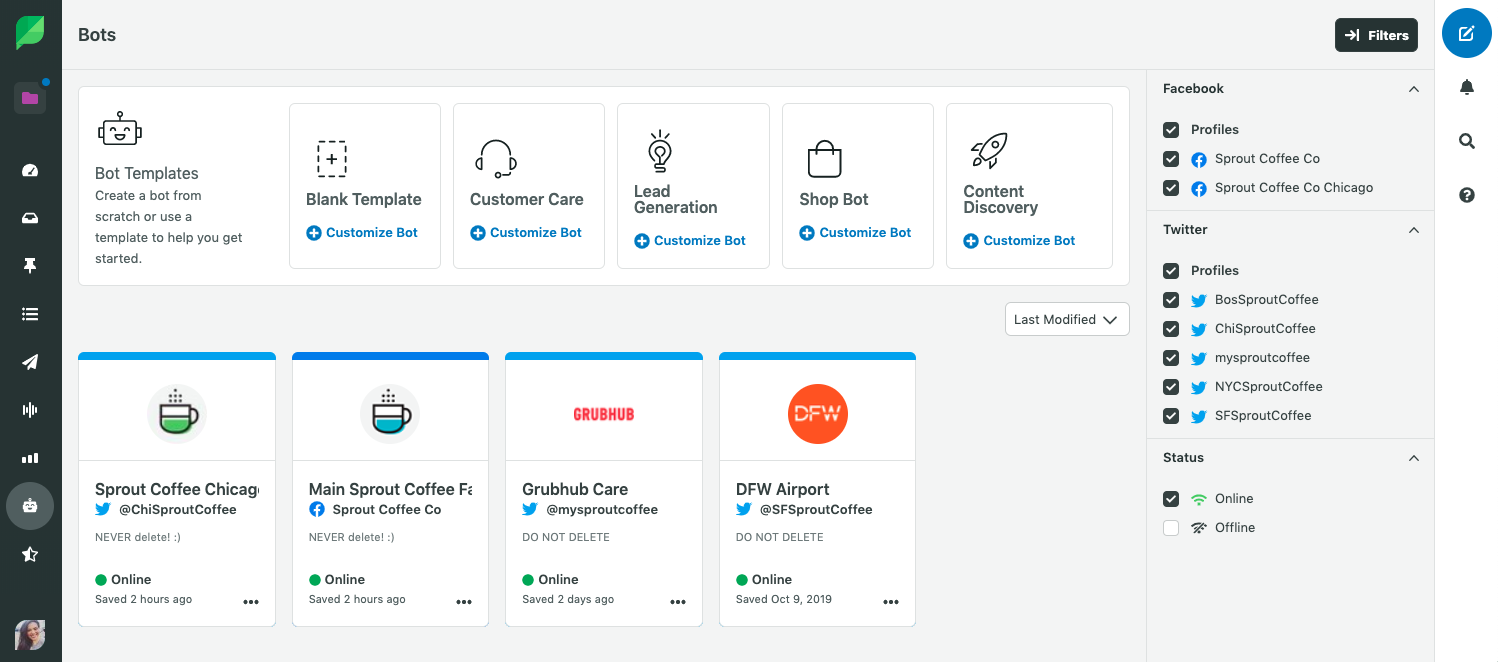Click Customize Bot under Lead Generation

coord(690,240)
